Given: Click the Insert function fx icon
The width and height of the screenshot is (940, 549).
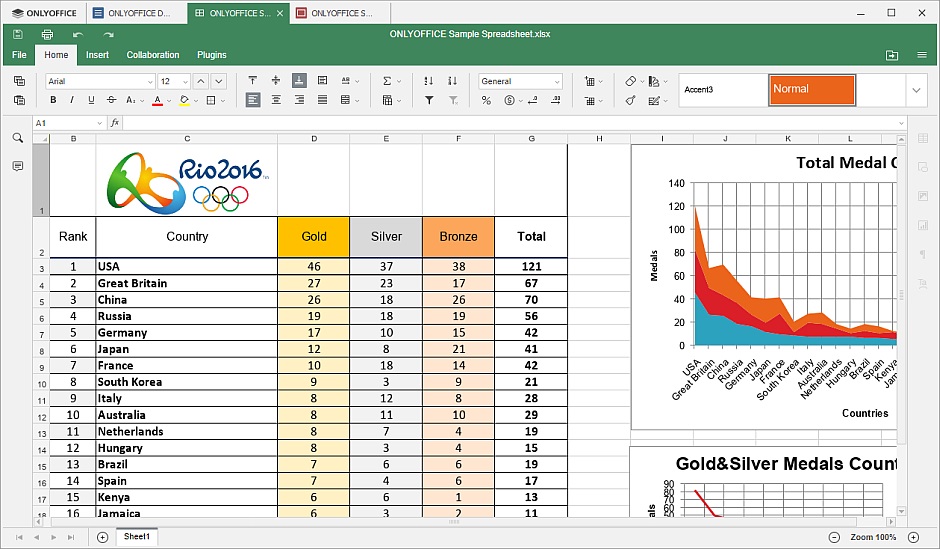Looking at the screenshot, I should (x=115, y=123).
